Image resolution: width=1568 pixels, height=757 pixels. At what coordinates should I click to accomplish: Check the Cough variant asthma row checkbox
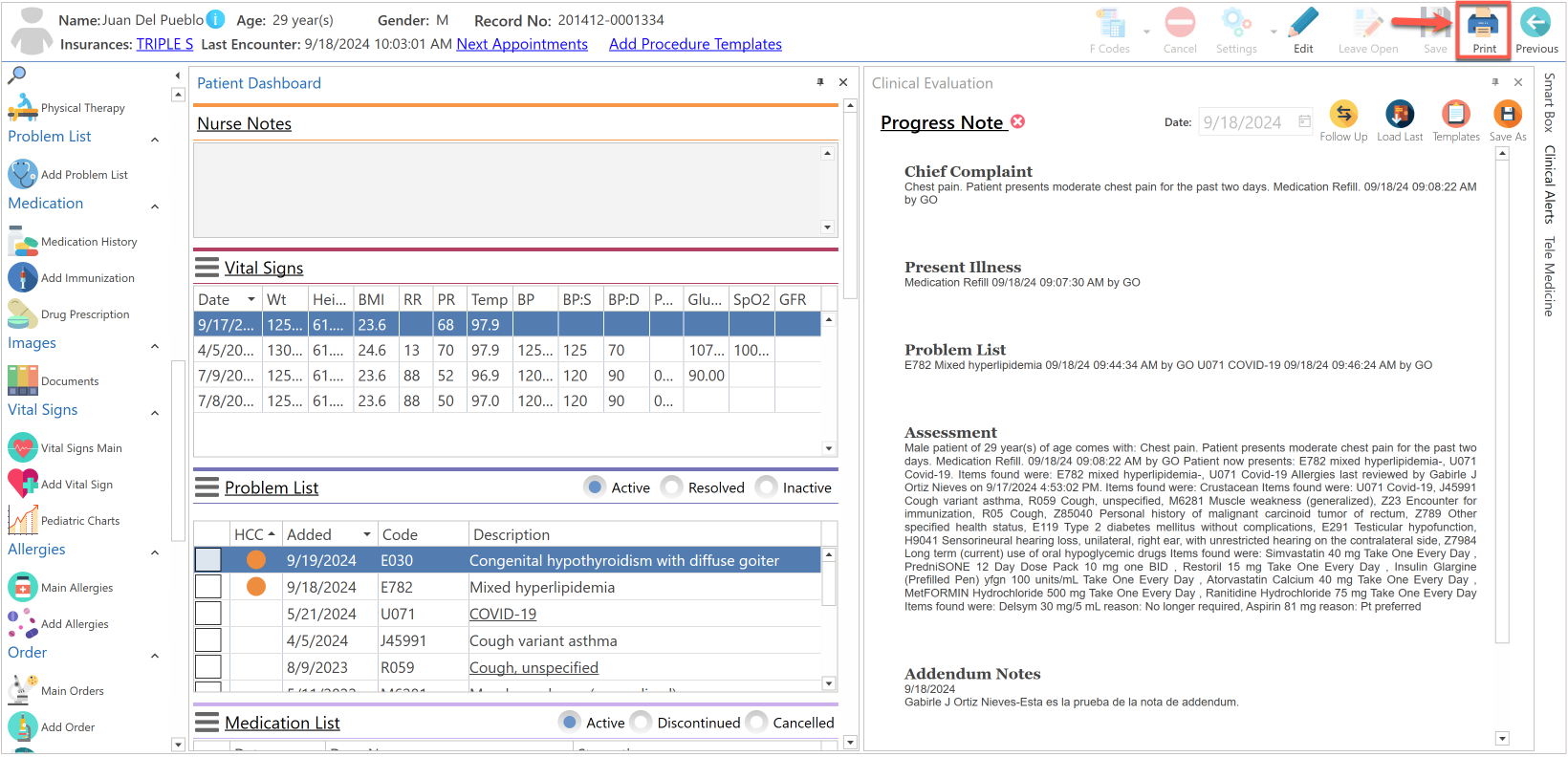[x=207, y=639]
